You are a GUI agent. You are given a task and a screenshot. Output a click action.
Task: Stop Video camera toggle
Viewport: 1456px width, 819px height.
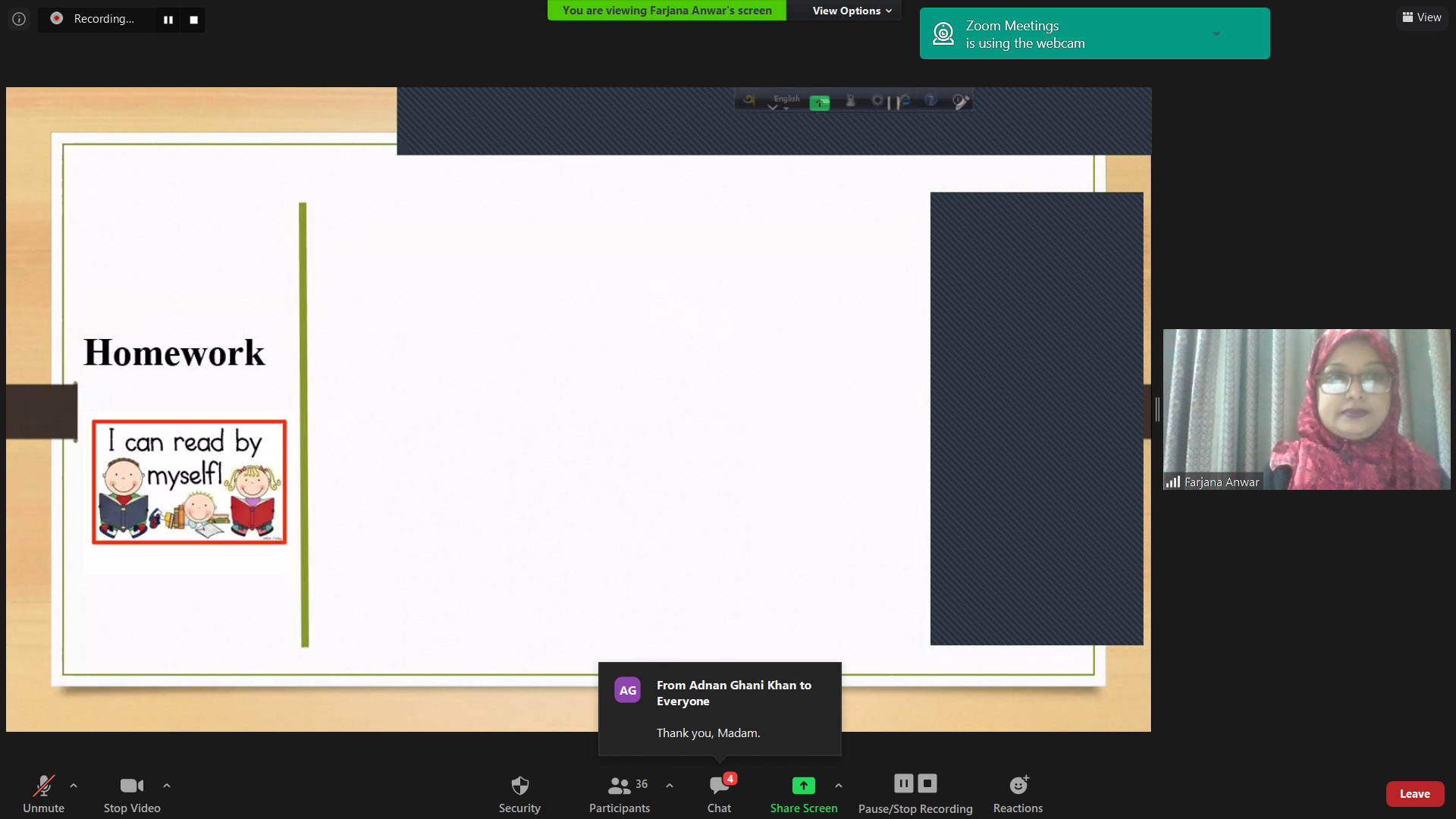point(132,794)
